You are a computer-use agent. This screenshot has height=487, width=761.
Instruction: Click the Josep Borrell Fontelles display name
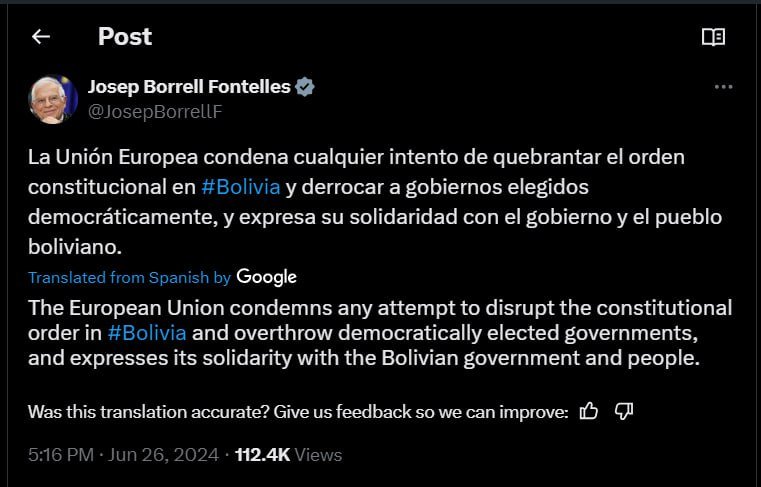189,87
